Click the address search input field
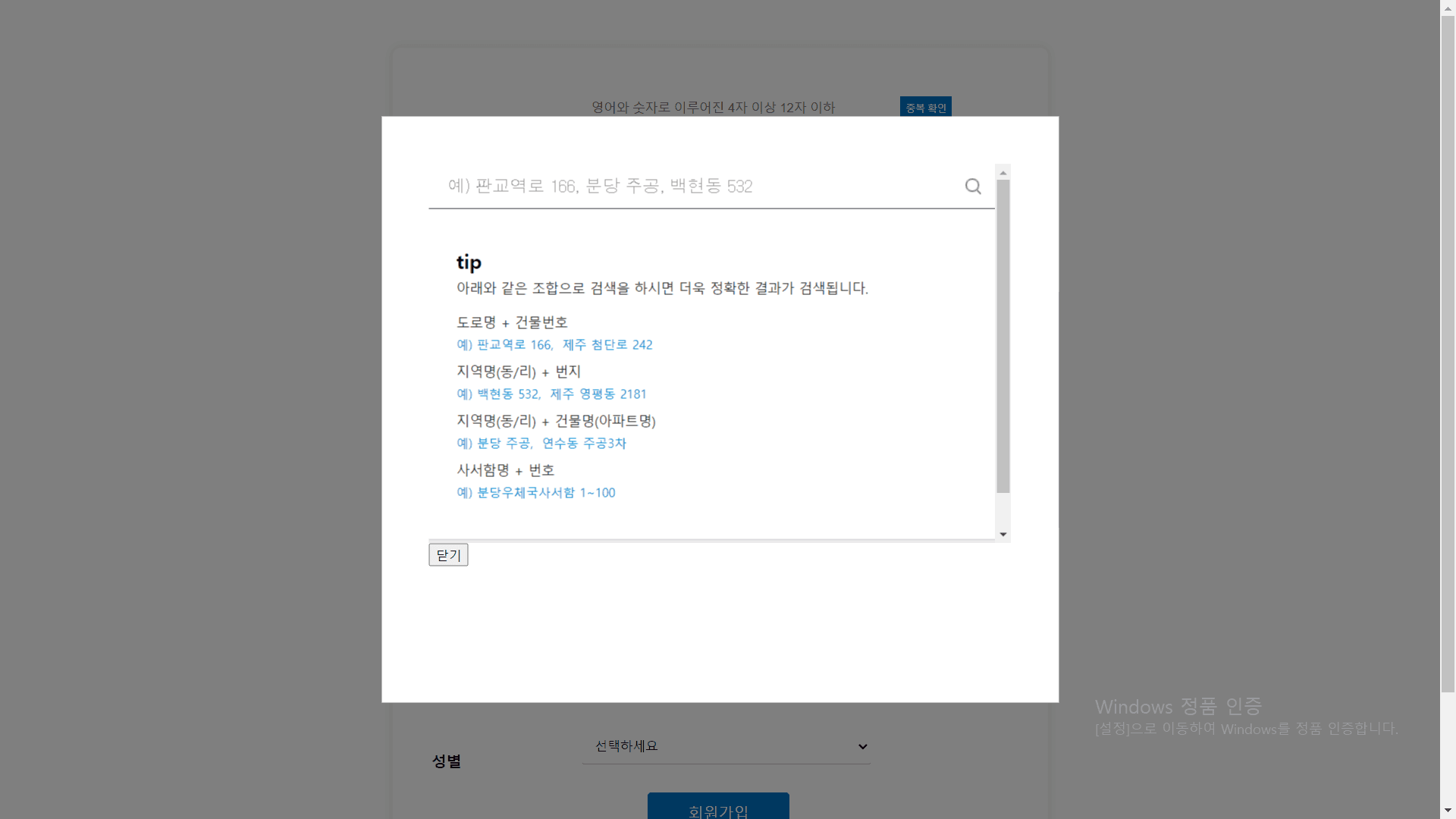 point(682,186)
